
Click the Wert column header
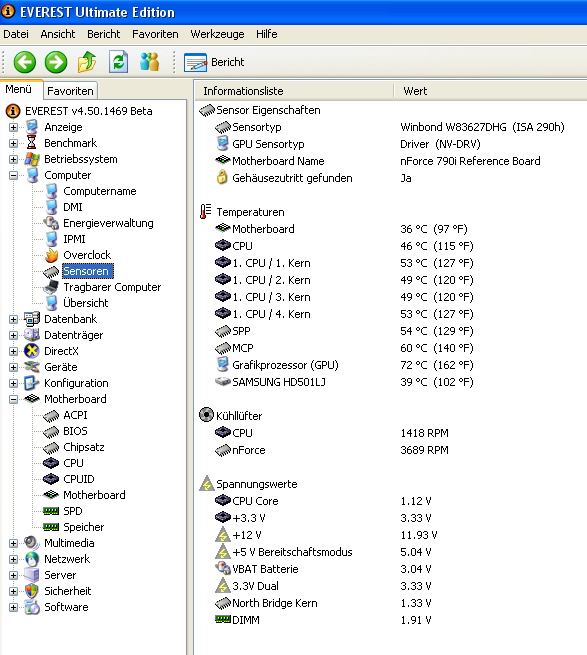point(490,91)
